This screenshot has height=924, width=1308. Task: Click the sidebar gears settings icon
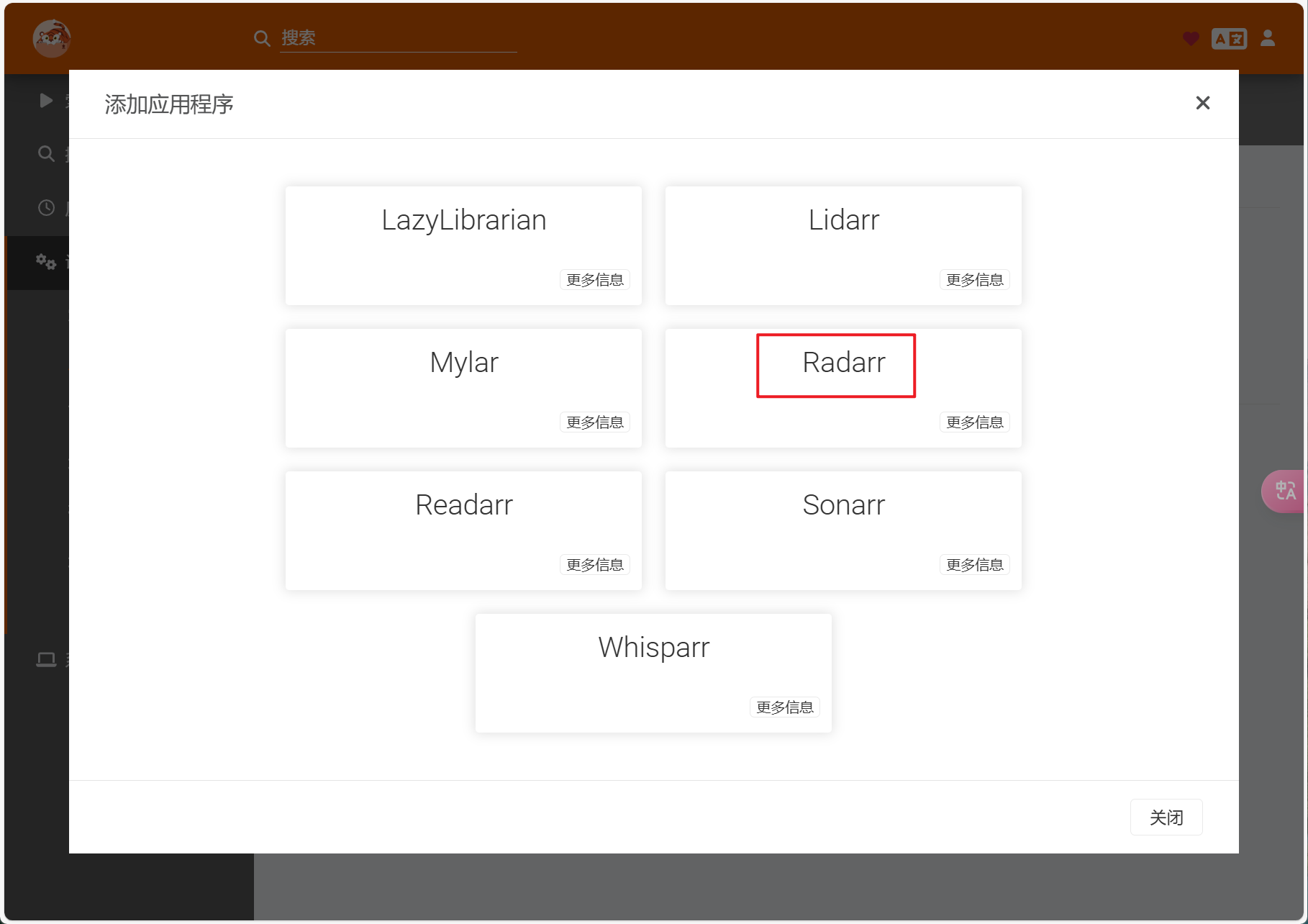46,261
